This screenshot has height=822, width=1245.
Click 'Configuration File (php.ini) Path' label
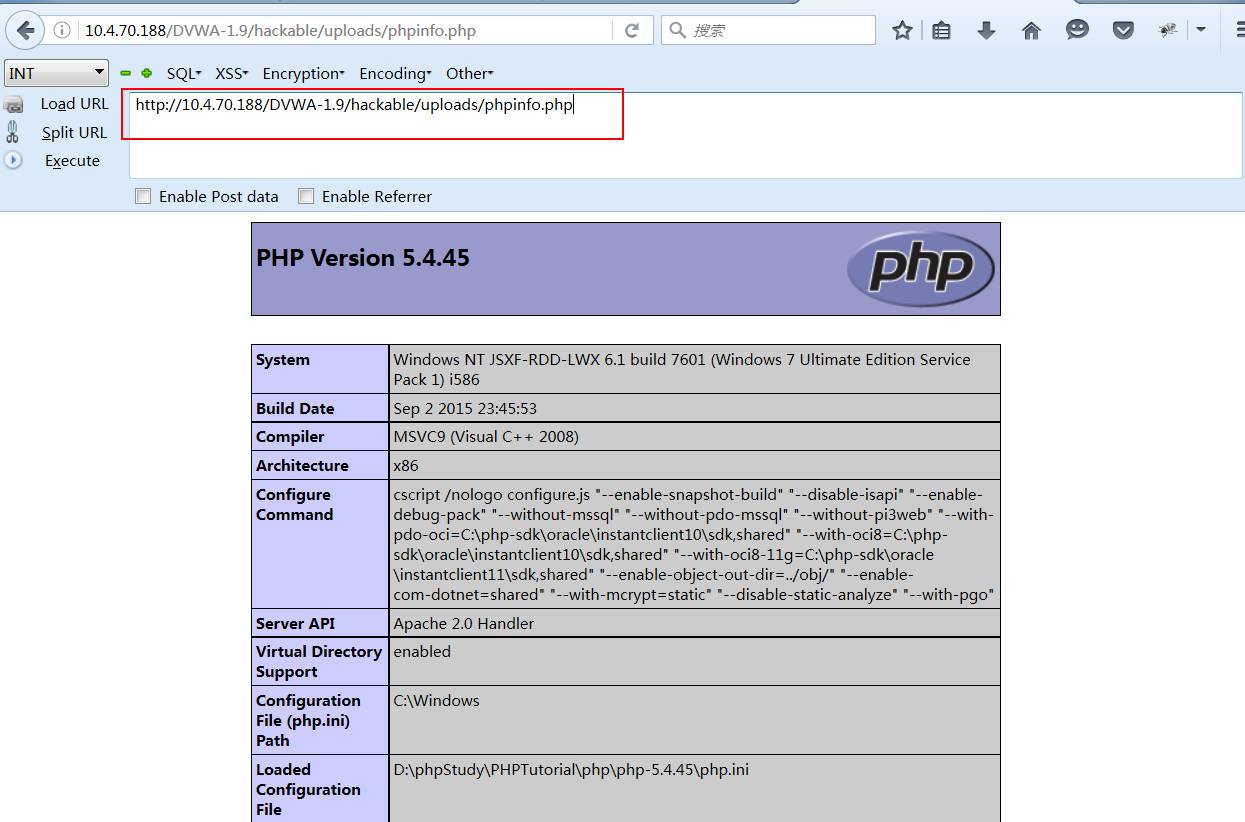pos(308,721)
